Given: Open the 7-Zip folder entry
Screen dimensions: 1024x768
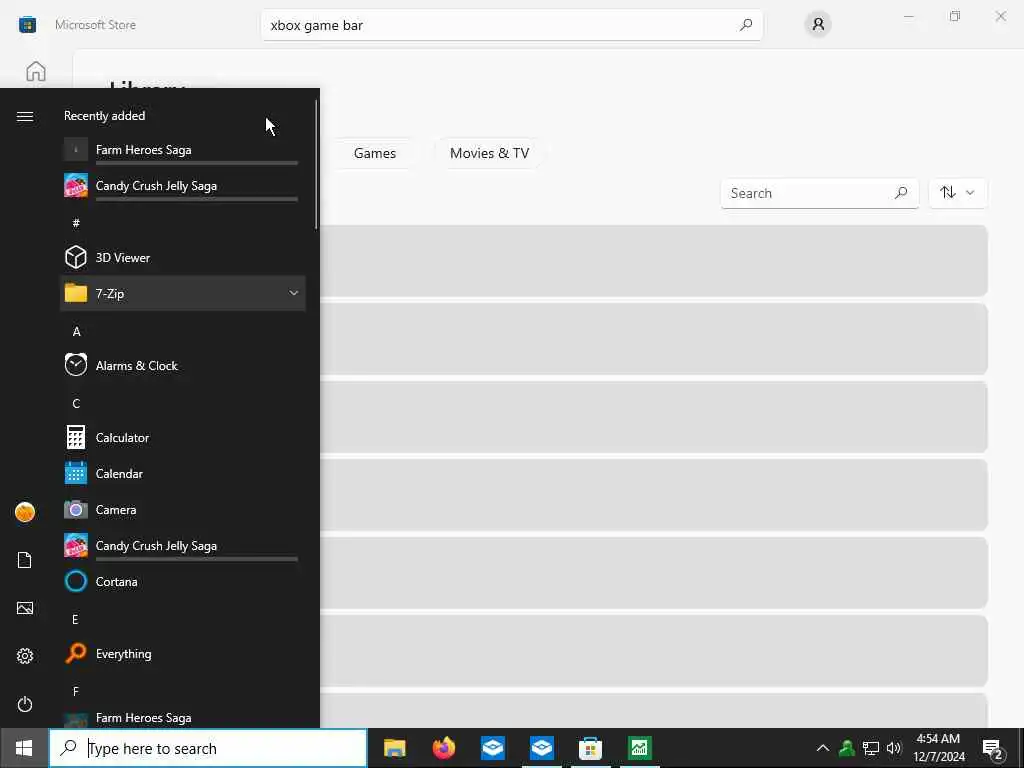Looking at the screenshot, I should tap(183, 293).
